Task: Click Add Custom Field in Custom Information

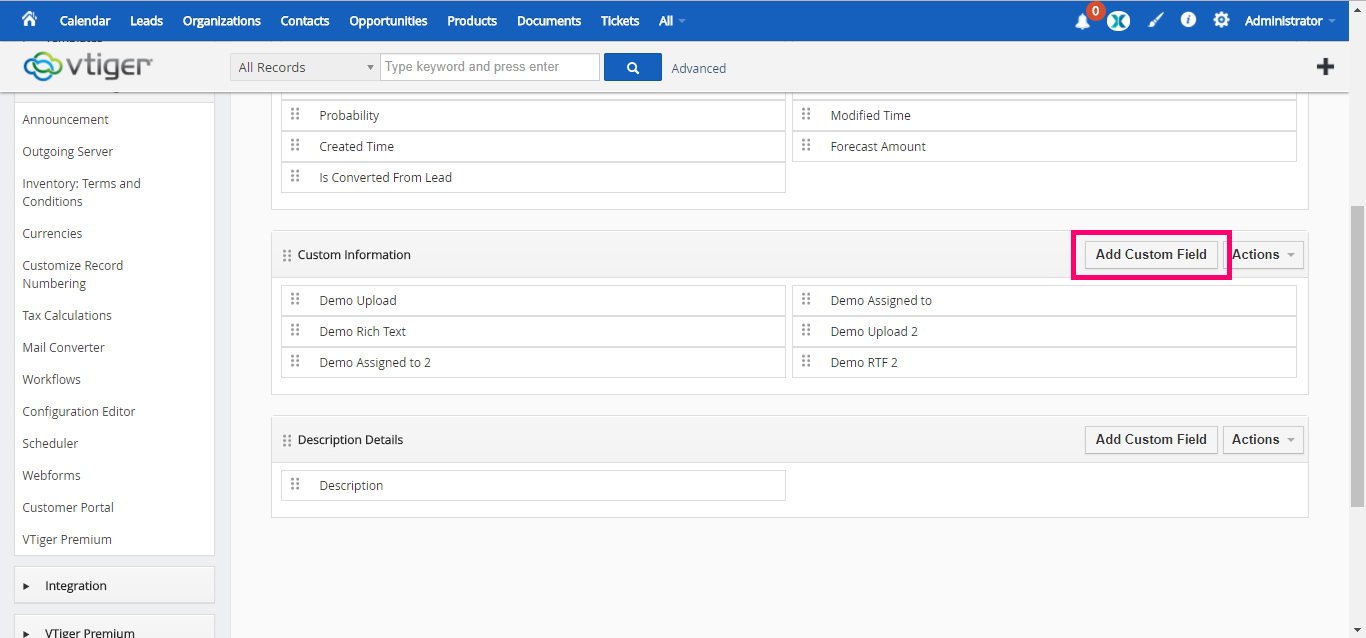Action: 1151,255
